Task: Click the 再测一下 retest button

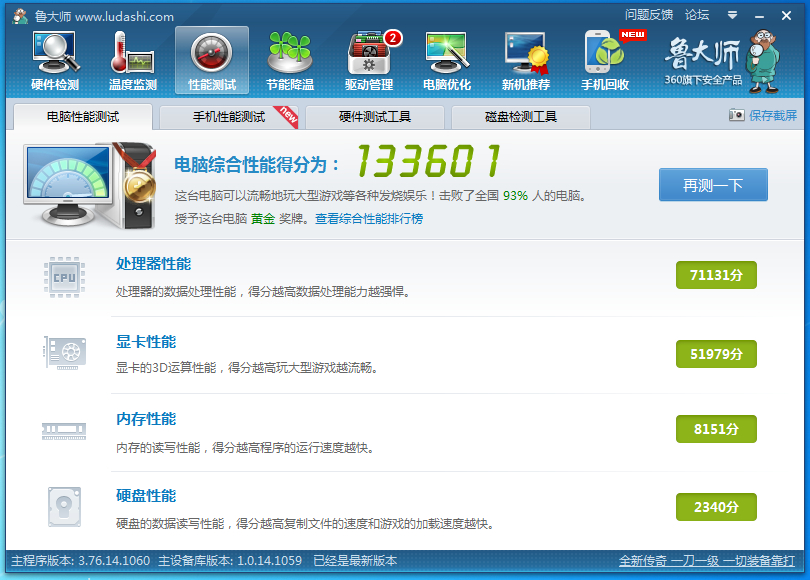Action: pos(713,185)
